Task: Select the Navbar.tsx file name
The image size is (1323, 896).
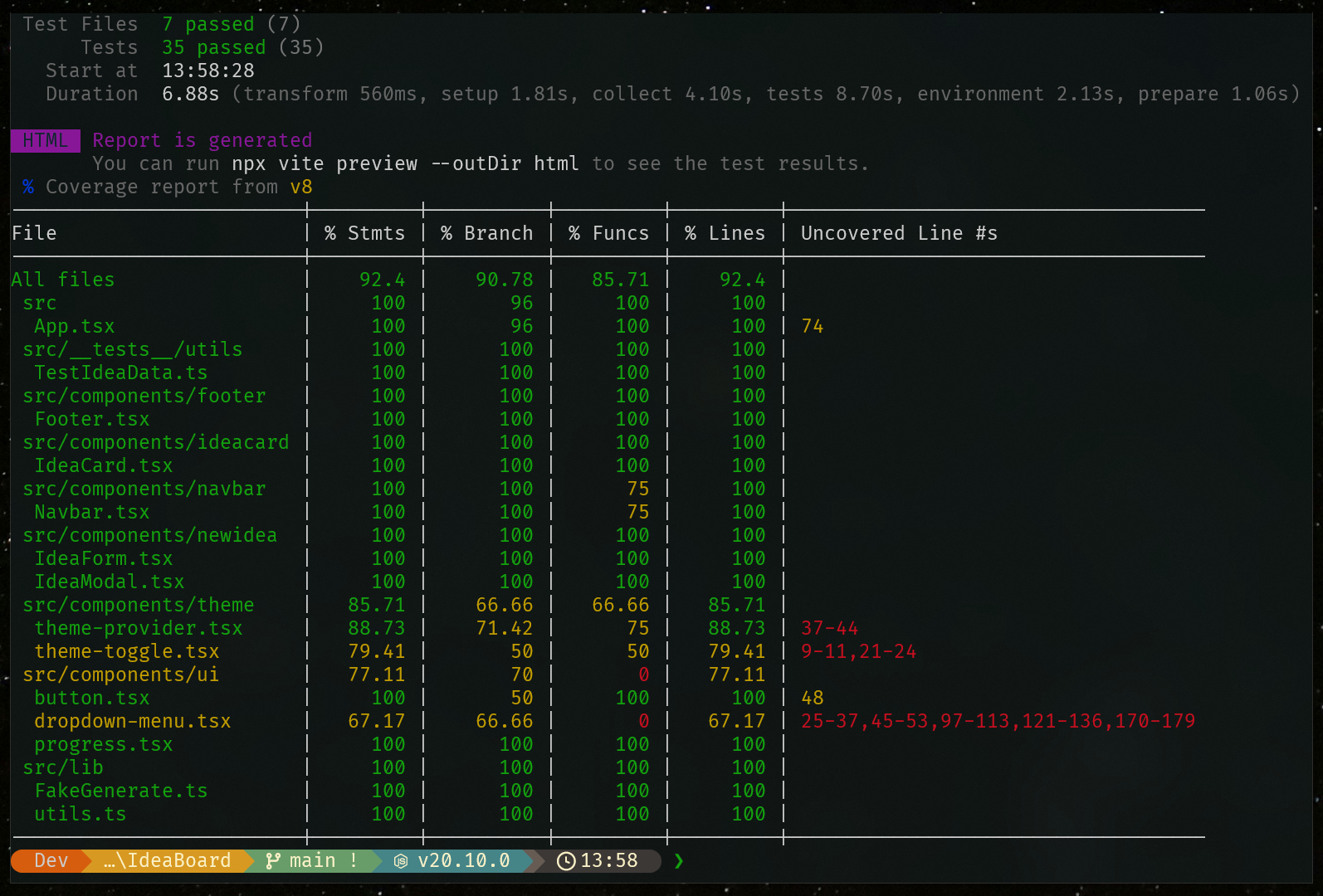Action: coord(92,513)
